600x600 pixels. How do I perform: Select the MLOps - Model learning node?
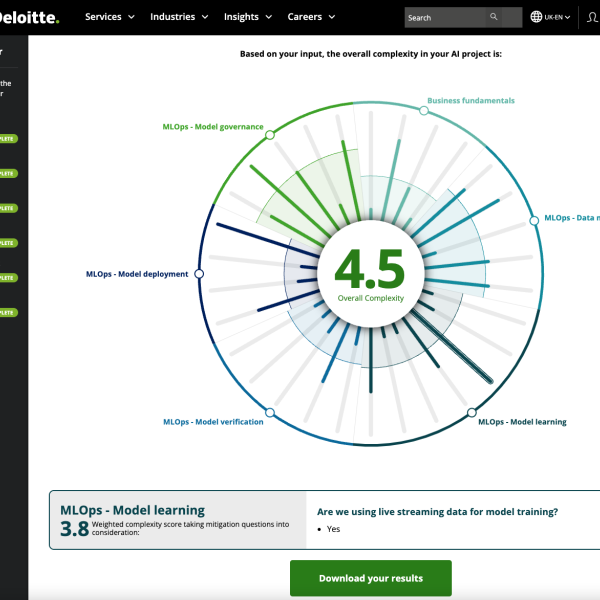[472, 412]
